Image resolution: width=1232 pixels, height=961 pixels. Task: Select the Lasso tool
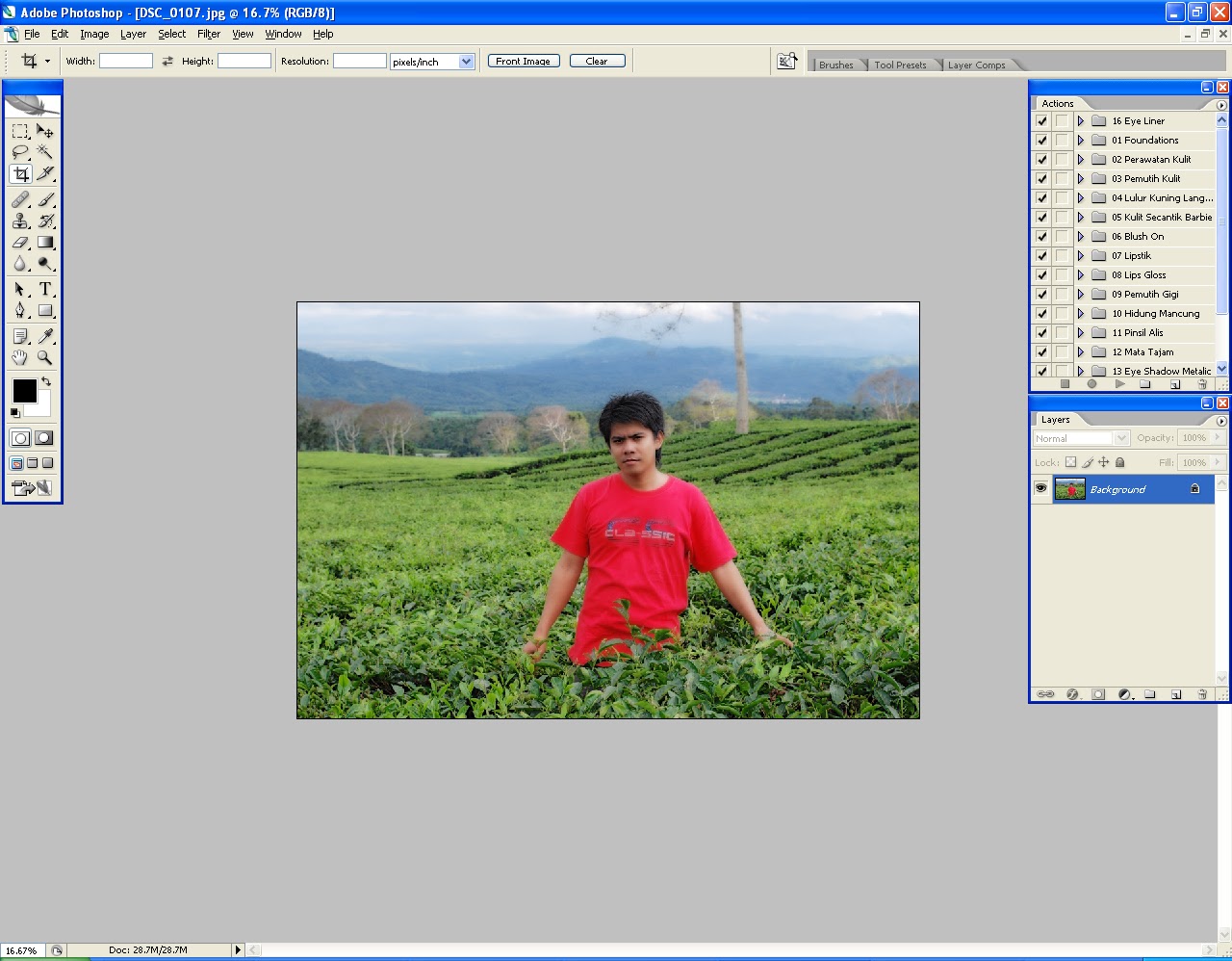19,152
